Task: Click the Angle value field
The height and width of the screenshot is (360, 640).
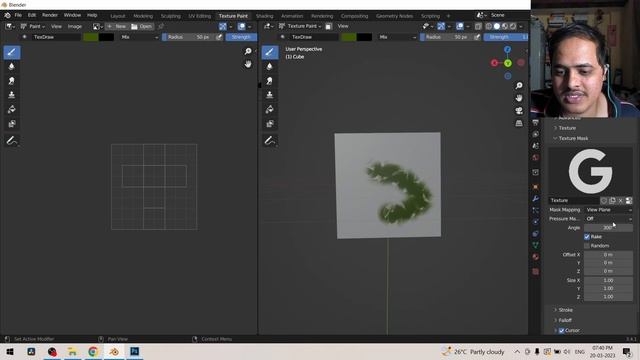Action: [608, 228]
